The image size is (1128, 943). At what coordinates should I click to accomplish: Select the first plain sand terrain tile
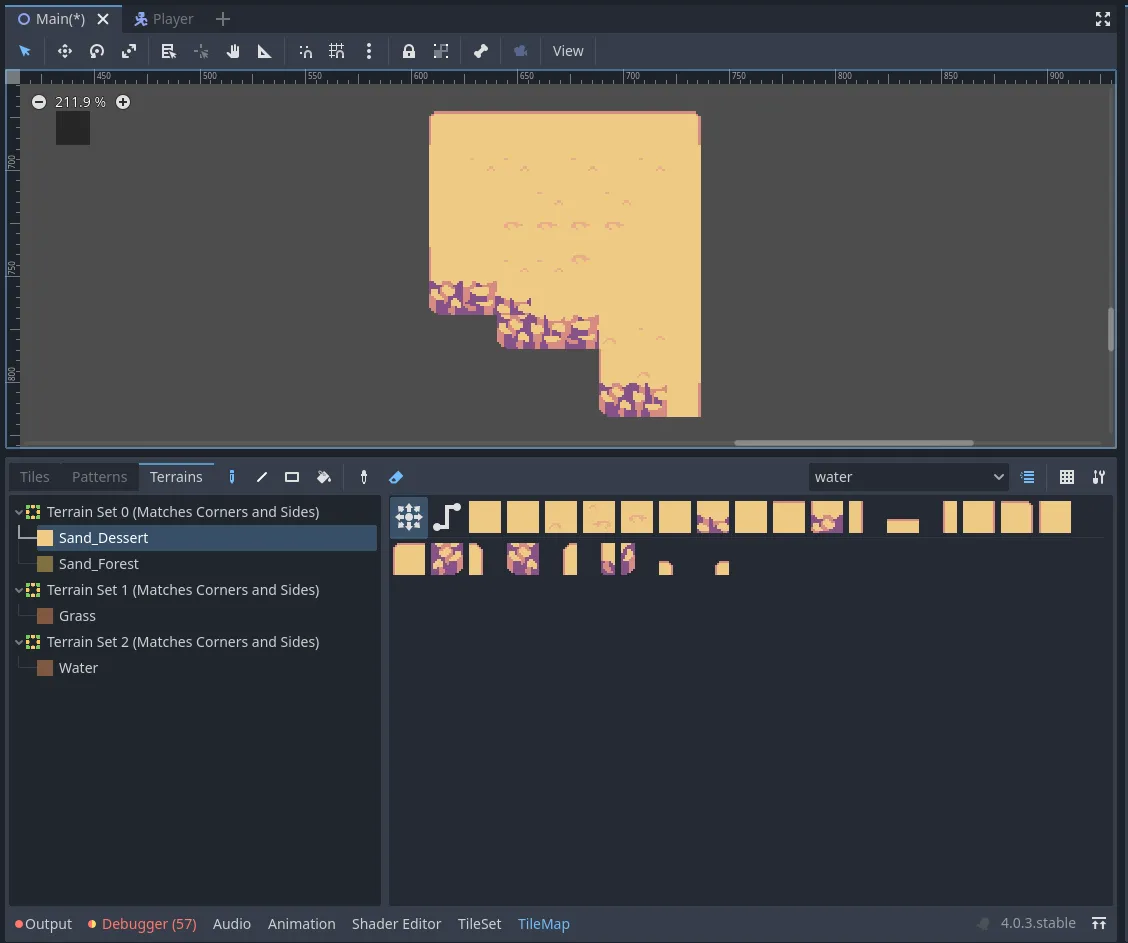485,517
